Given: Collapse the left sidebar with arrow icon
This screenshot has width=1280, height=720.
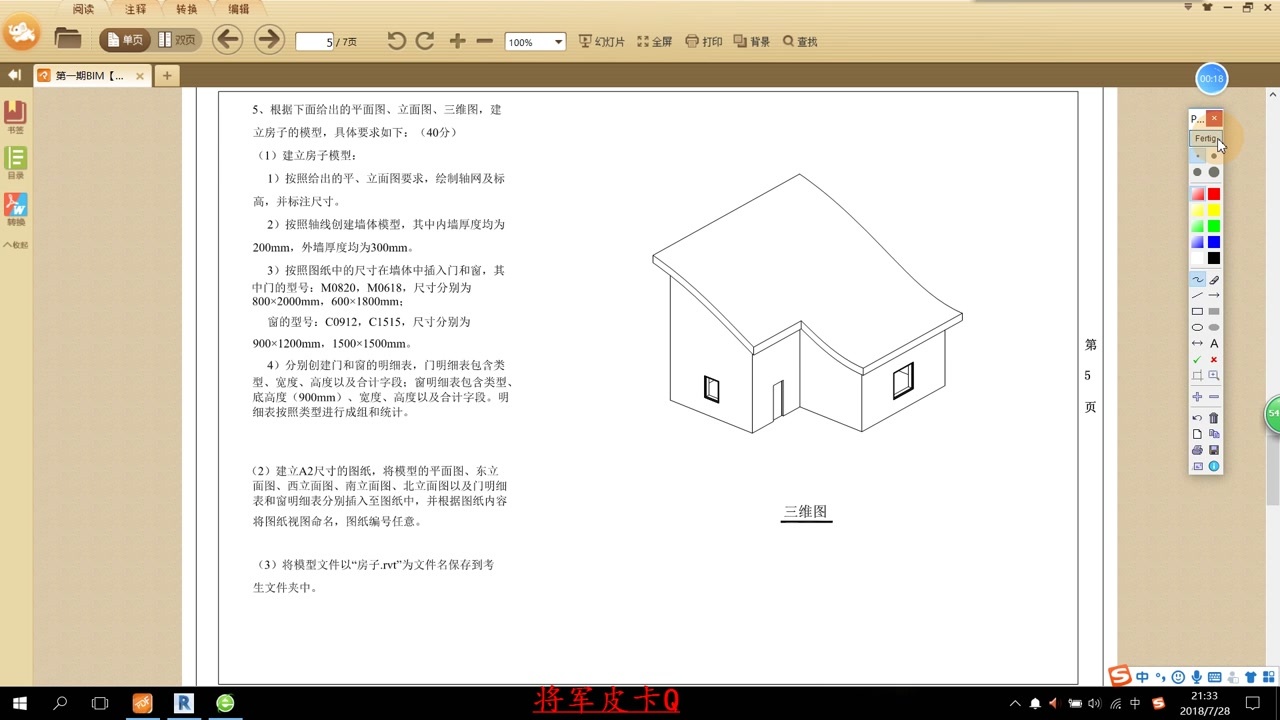Looking at the screenshot, I should tap(14, 75).
